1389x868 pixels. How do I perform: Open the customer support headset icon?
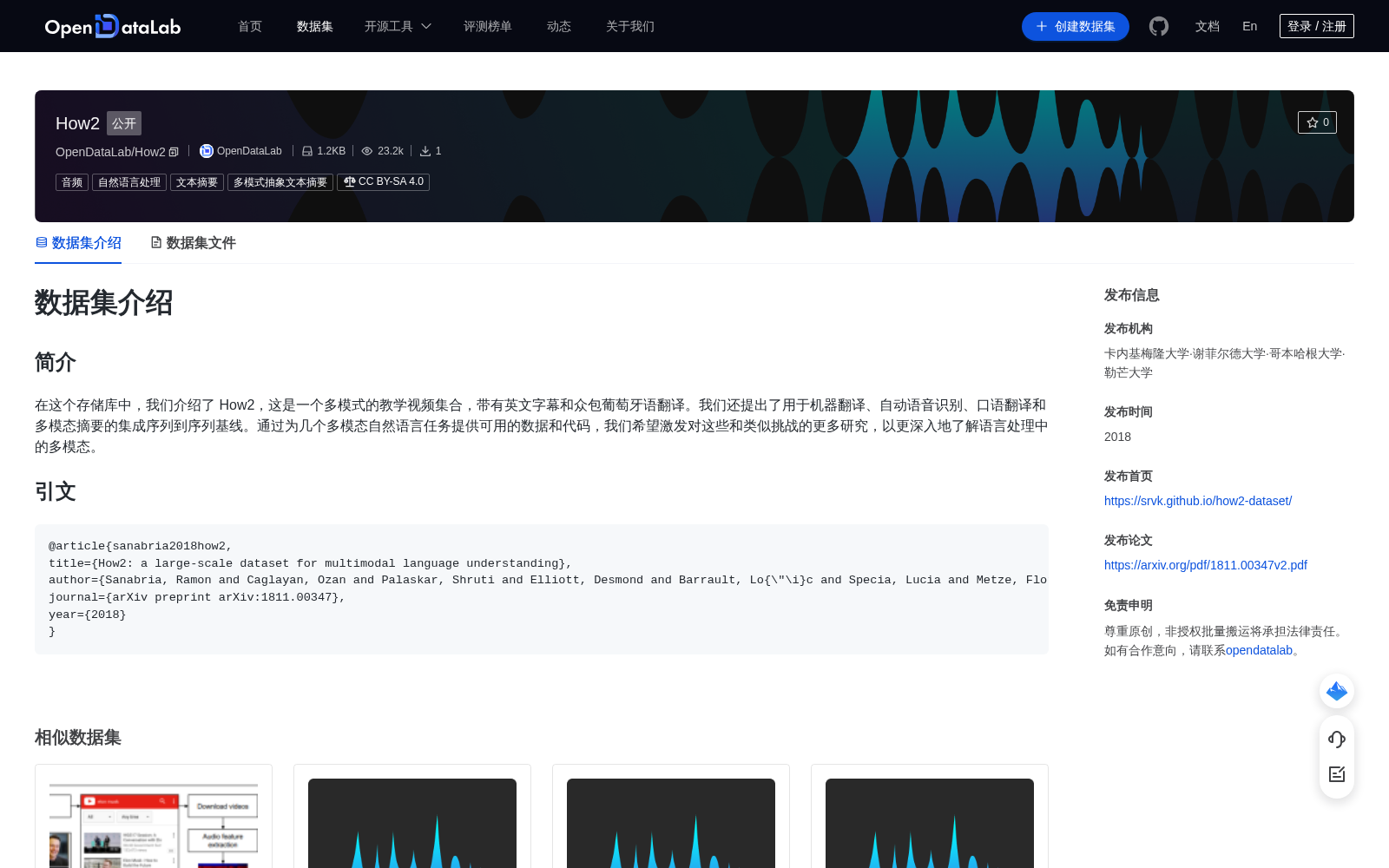point(1337,740)
